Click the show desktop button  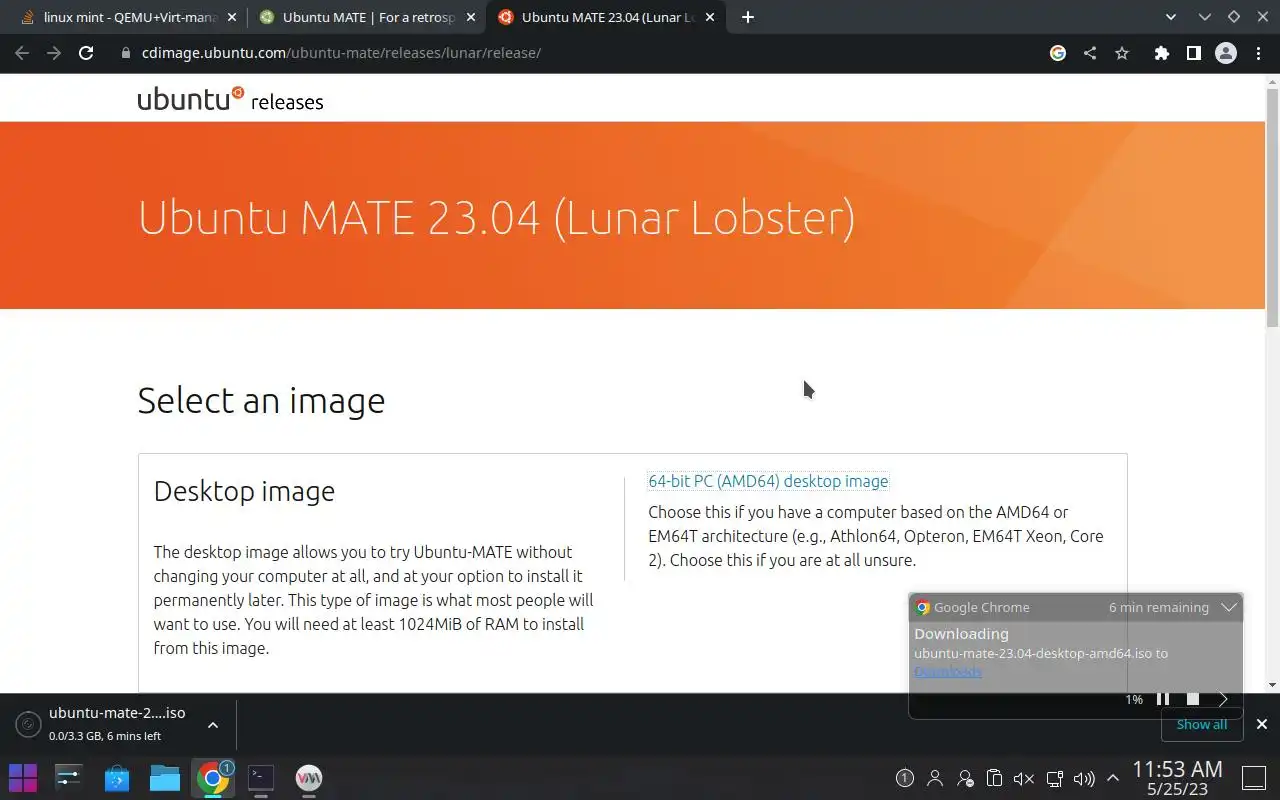pos(1254,778)
